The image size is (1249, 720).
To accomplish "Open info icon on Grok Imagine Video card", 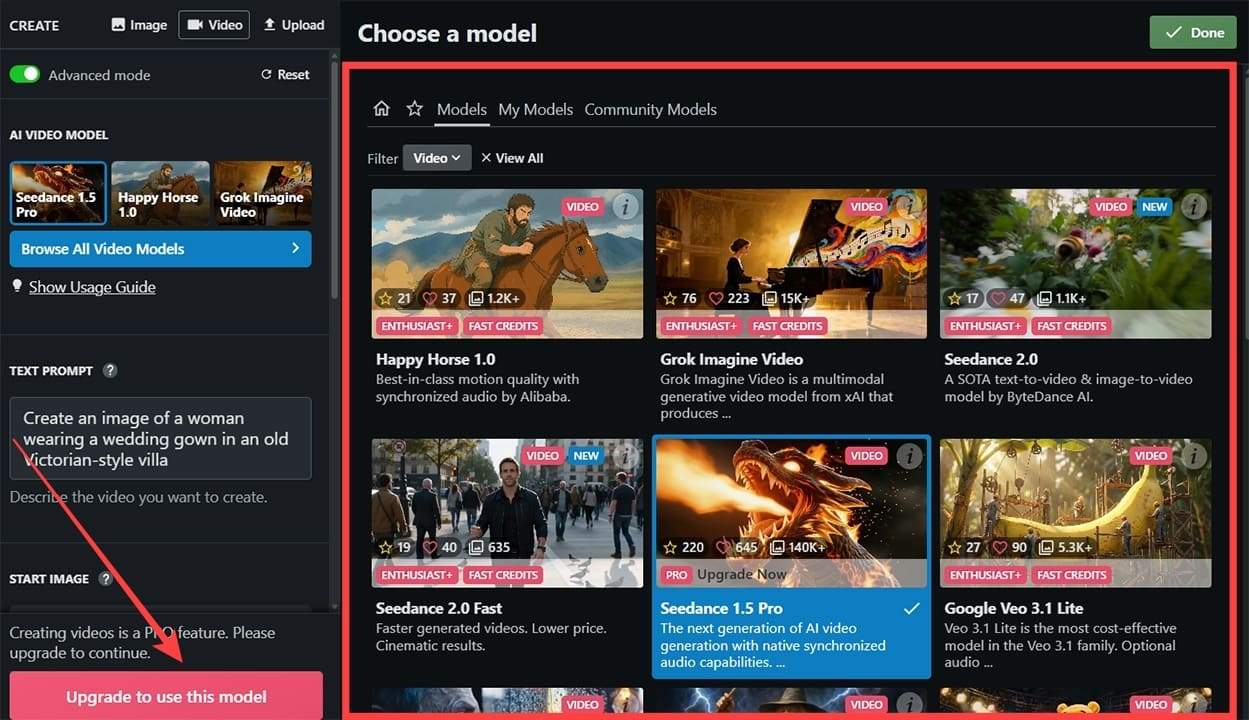I will point(909,207).
